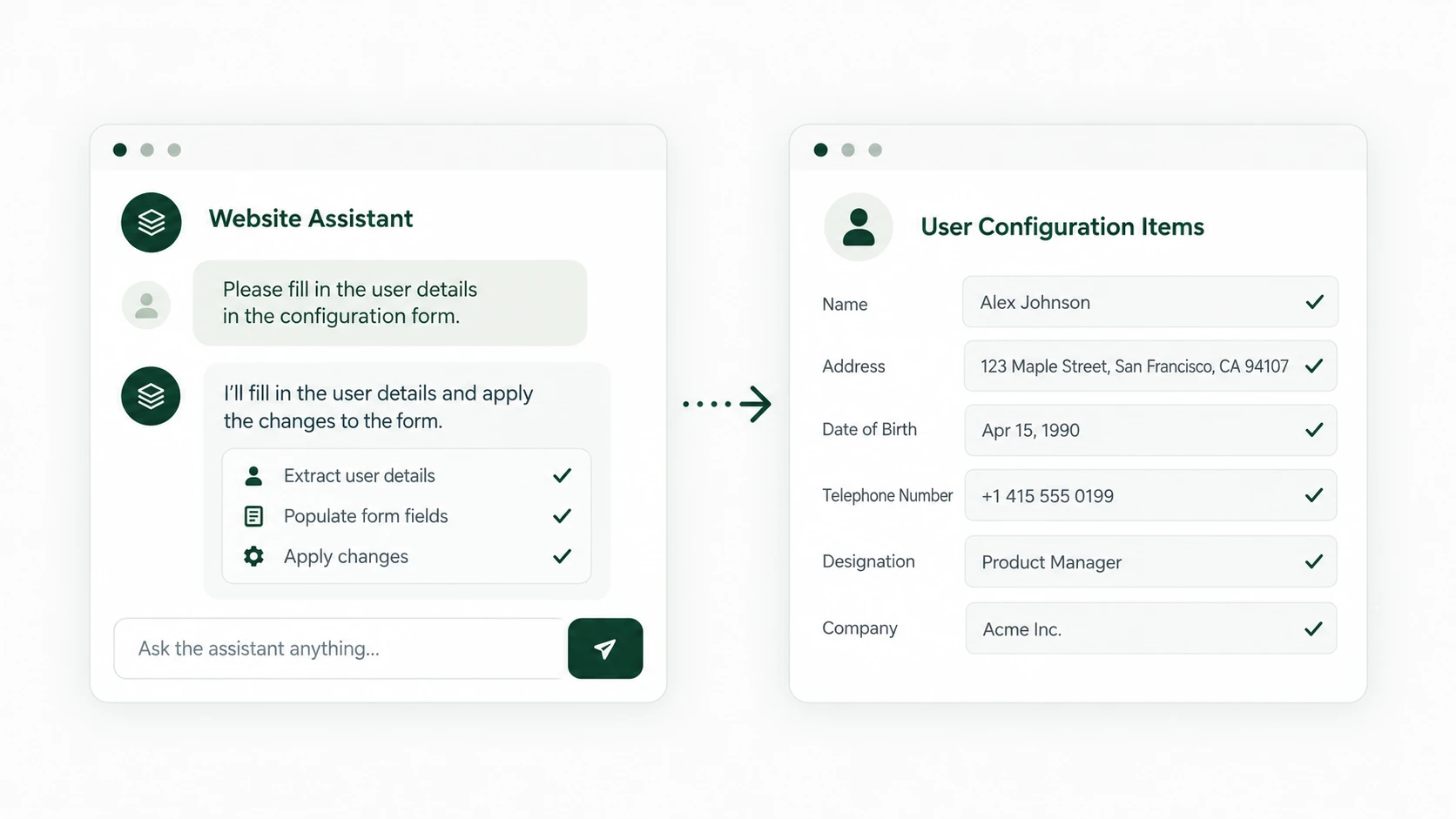Image resolution: width=1456 pixels, height=819 pixels.
Task: Click the checkmark on the Extract user details row
Action: click(563, 475)
